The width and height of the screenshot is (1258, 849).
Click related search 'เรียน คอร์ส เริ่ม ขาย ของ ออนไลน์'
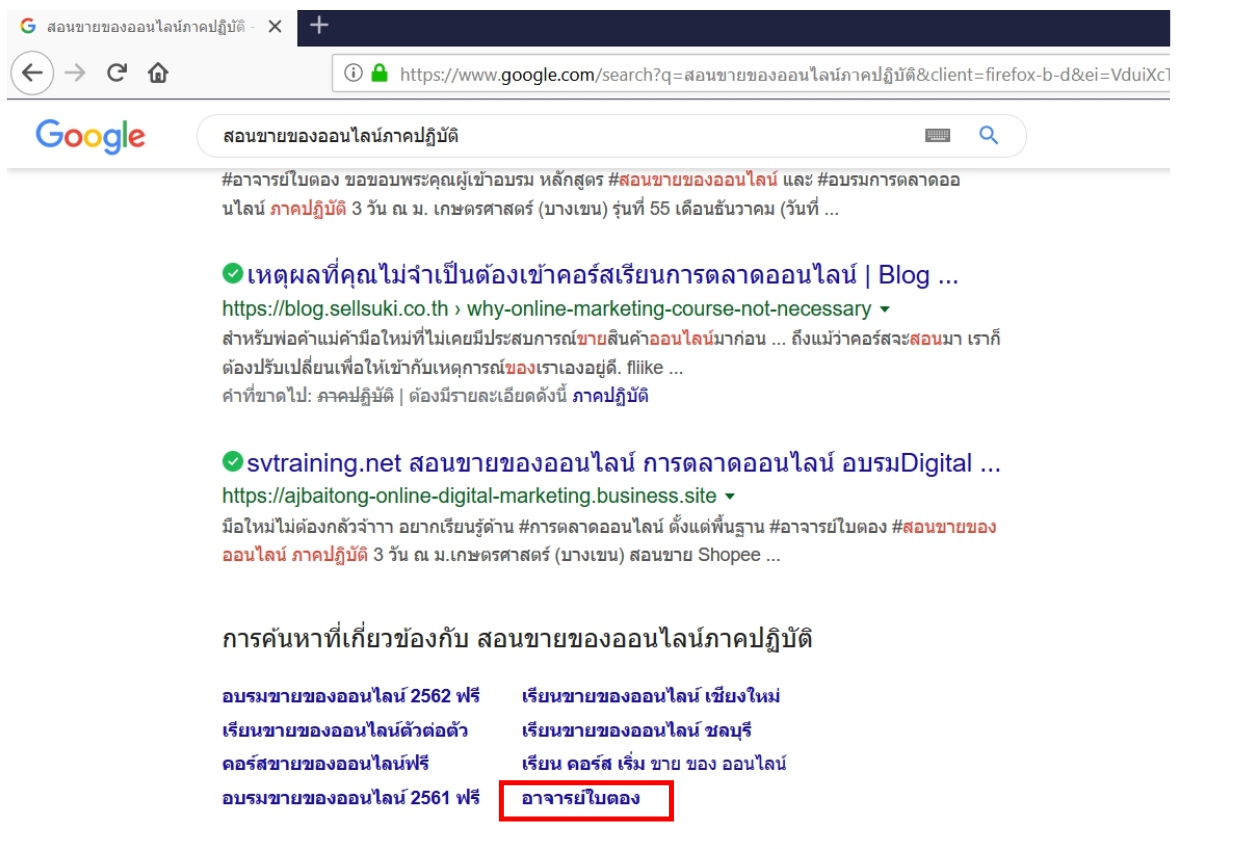(654, 763)
